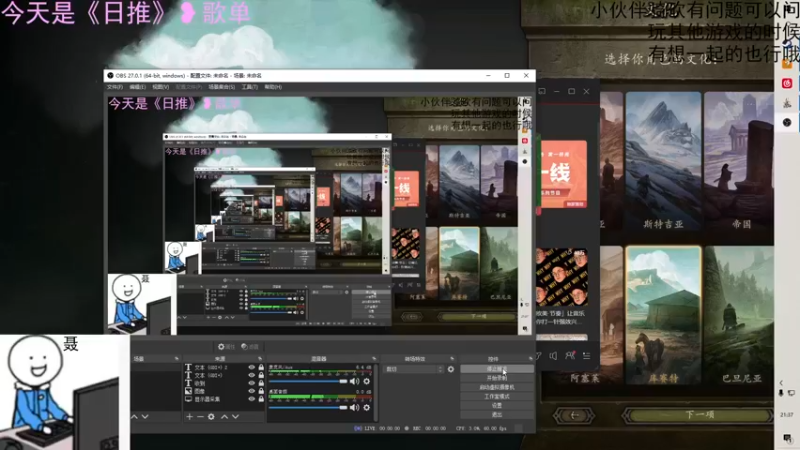Viewport: 800px width, 450px height.
Task: Click 启动虚拟摄像机 button
Action: click(497, 387)
